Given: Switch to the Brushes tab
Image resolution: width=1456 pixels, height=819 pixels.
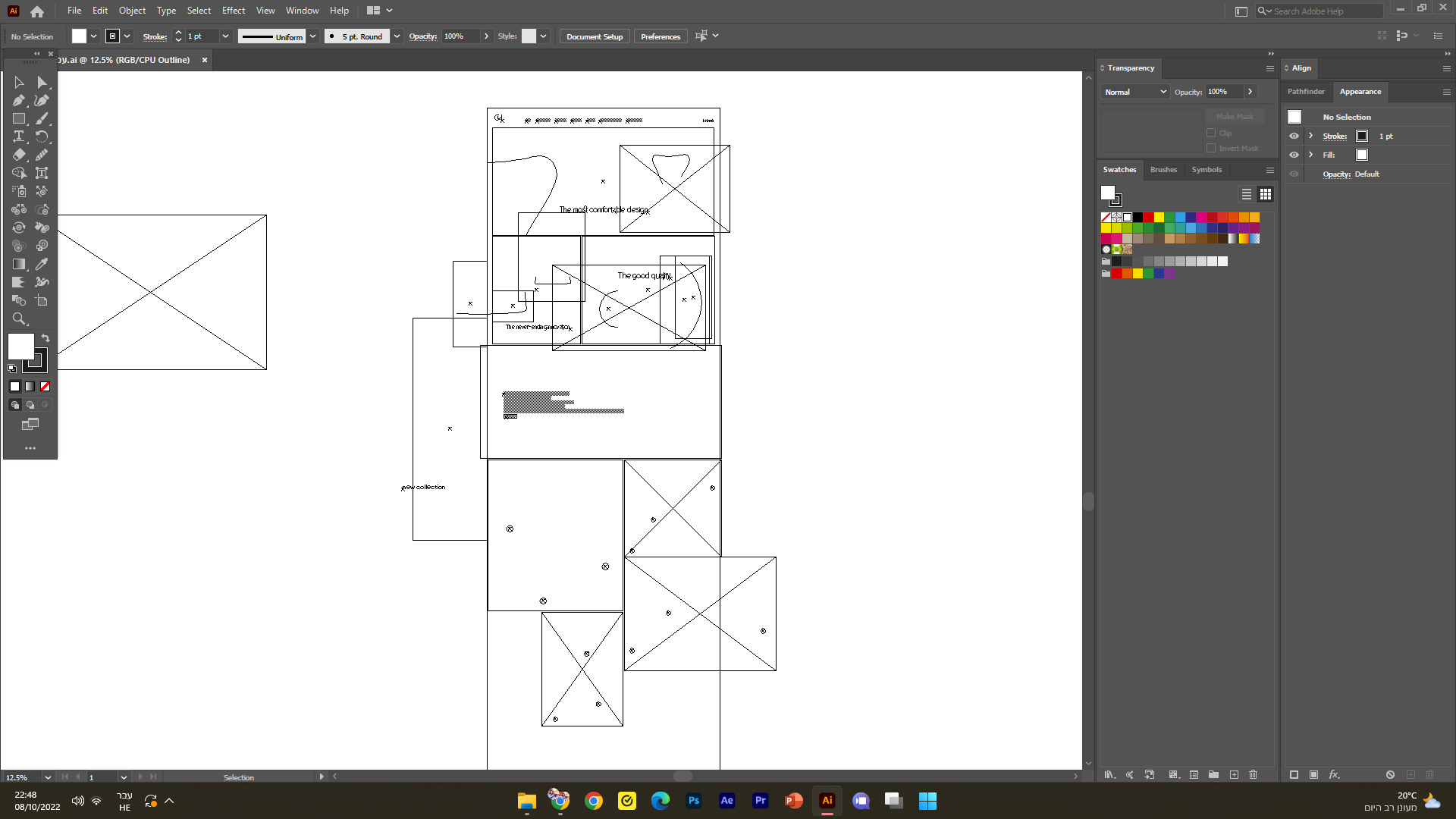Looking at the screenshot, I should tap(1163, 170).
